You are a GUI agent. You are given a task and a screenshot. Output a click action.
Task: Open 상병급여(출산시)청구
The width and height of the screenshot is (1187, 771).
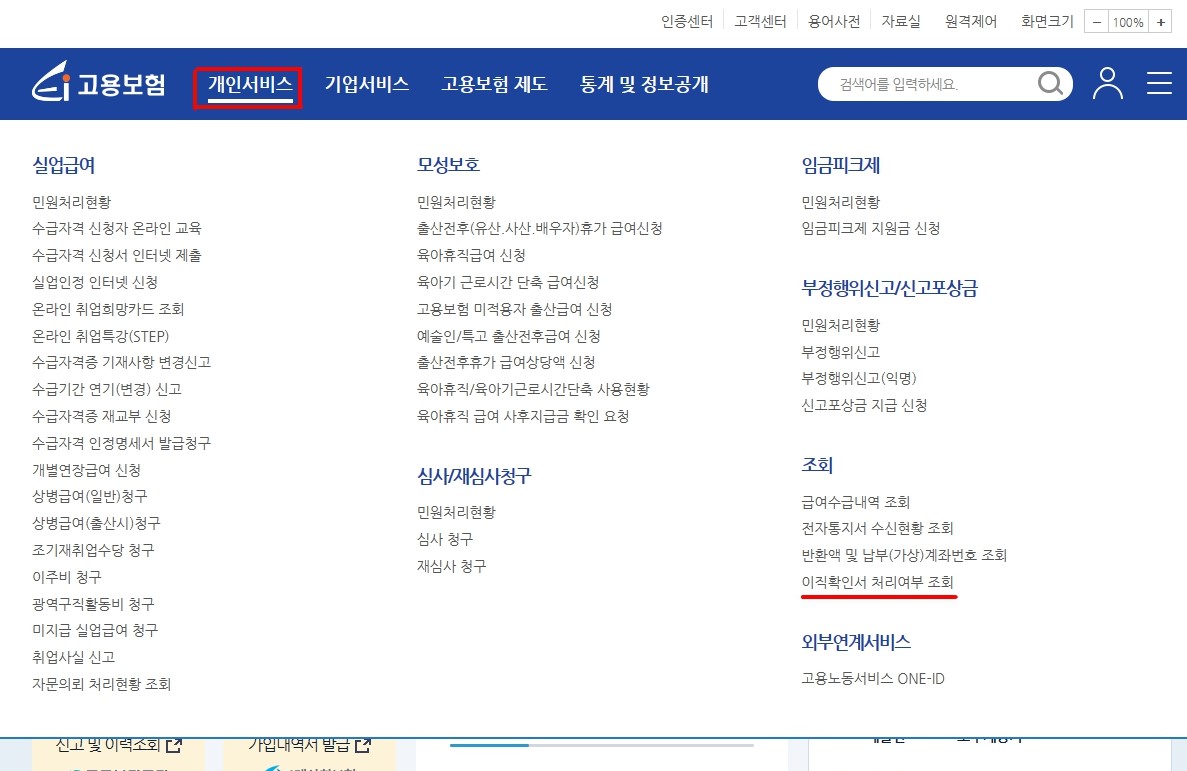(96, 523)
